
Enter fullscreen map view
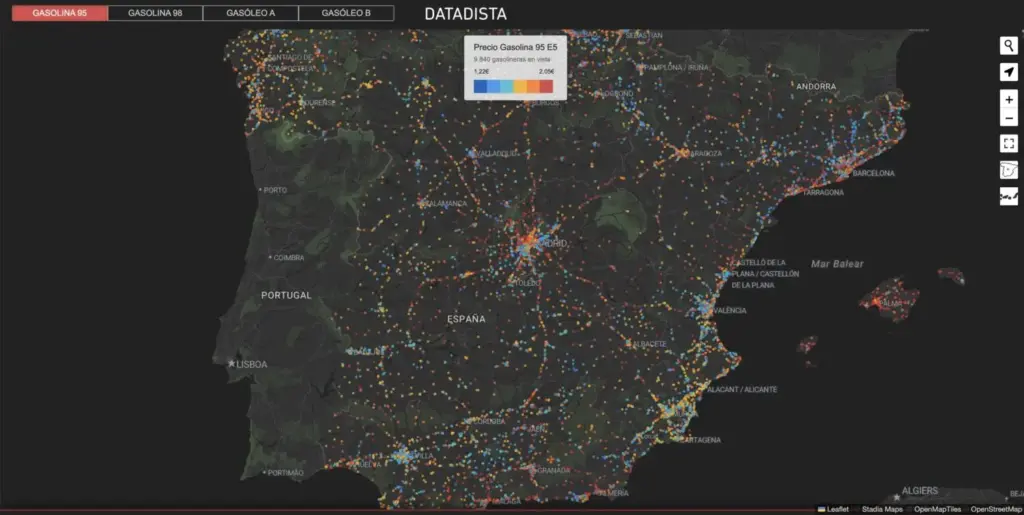coord(1008,144)
